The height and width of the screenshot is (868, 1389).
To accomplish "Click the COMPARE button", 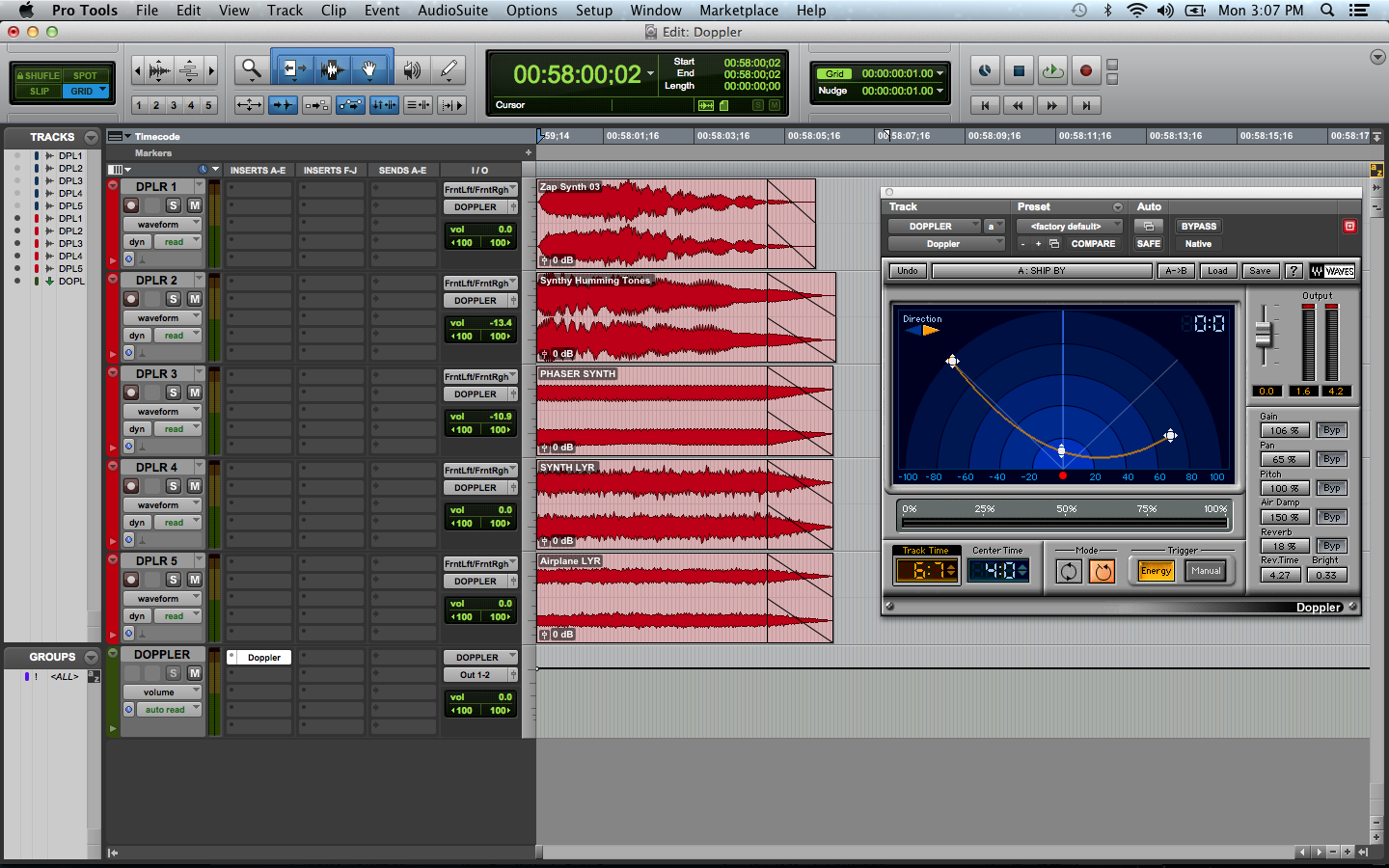I will (x=1093, y=244).
